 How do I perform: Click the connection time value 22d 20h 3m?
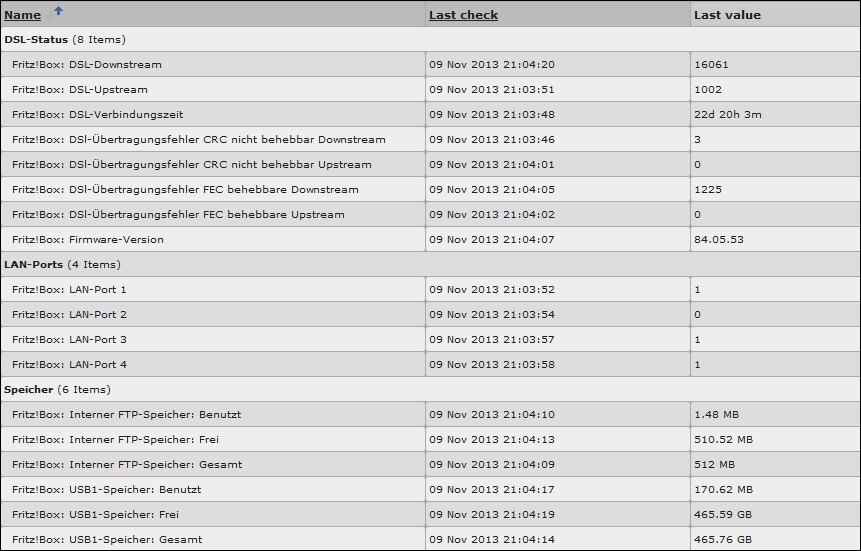tap(727, 114)
